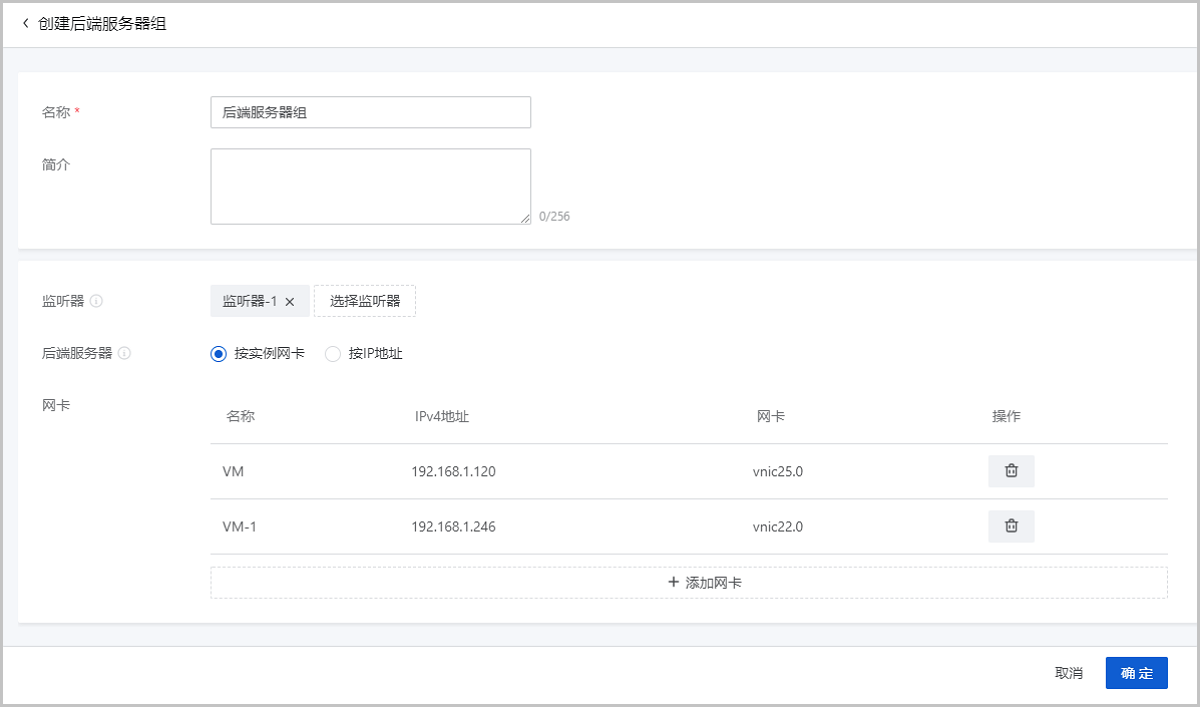Screen dimensions: 1200x707
Task: Click the 添加网卡 dashed button
Action: 689,583
